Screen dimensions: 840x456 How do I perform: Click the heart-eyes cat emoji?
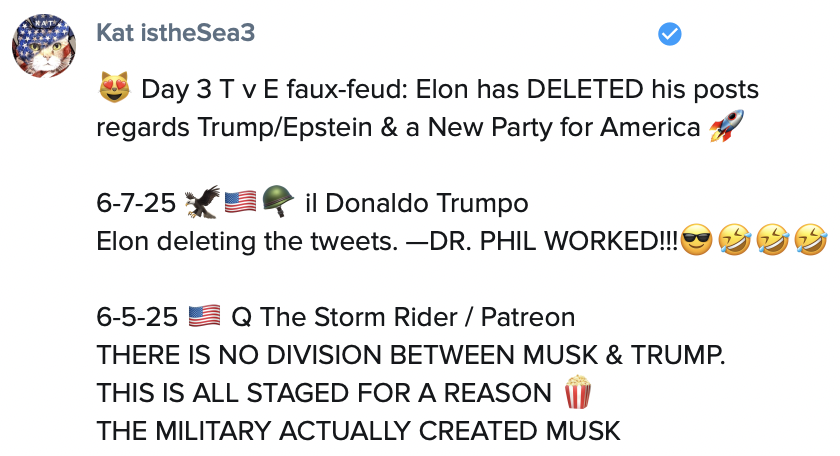point(115,91)
